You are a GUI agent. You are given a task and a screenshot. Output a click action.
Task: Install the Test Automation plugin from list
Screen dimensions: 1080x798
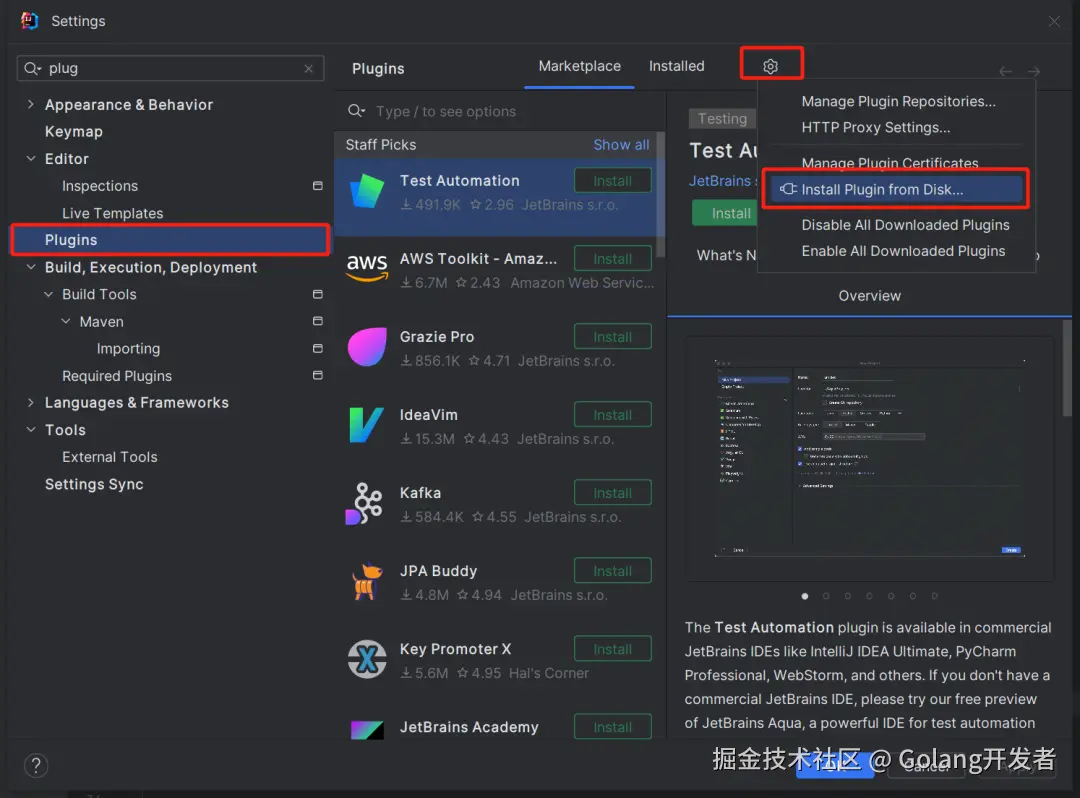612,180
